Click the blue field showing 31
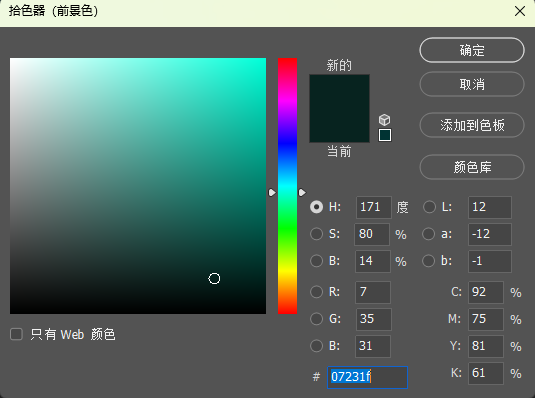535x398 pixels. click(373, 346)
